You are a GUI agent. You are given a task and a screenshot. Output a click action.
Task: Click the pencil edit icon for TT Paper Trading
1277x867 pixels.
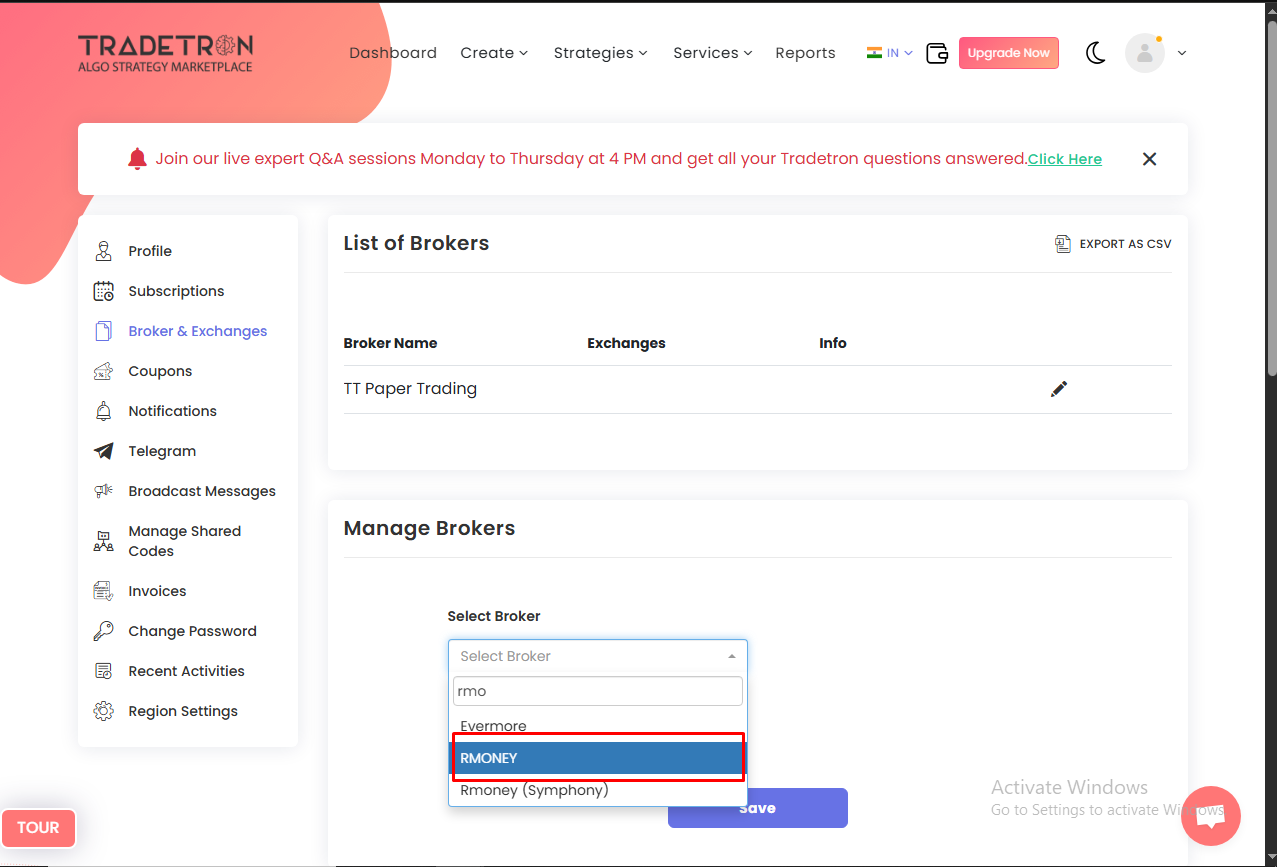point(1059,389)
